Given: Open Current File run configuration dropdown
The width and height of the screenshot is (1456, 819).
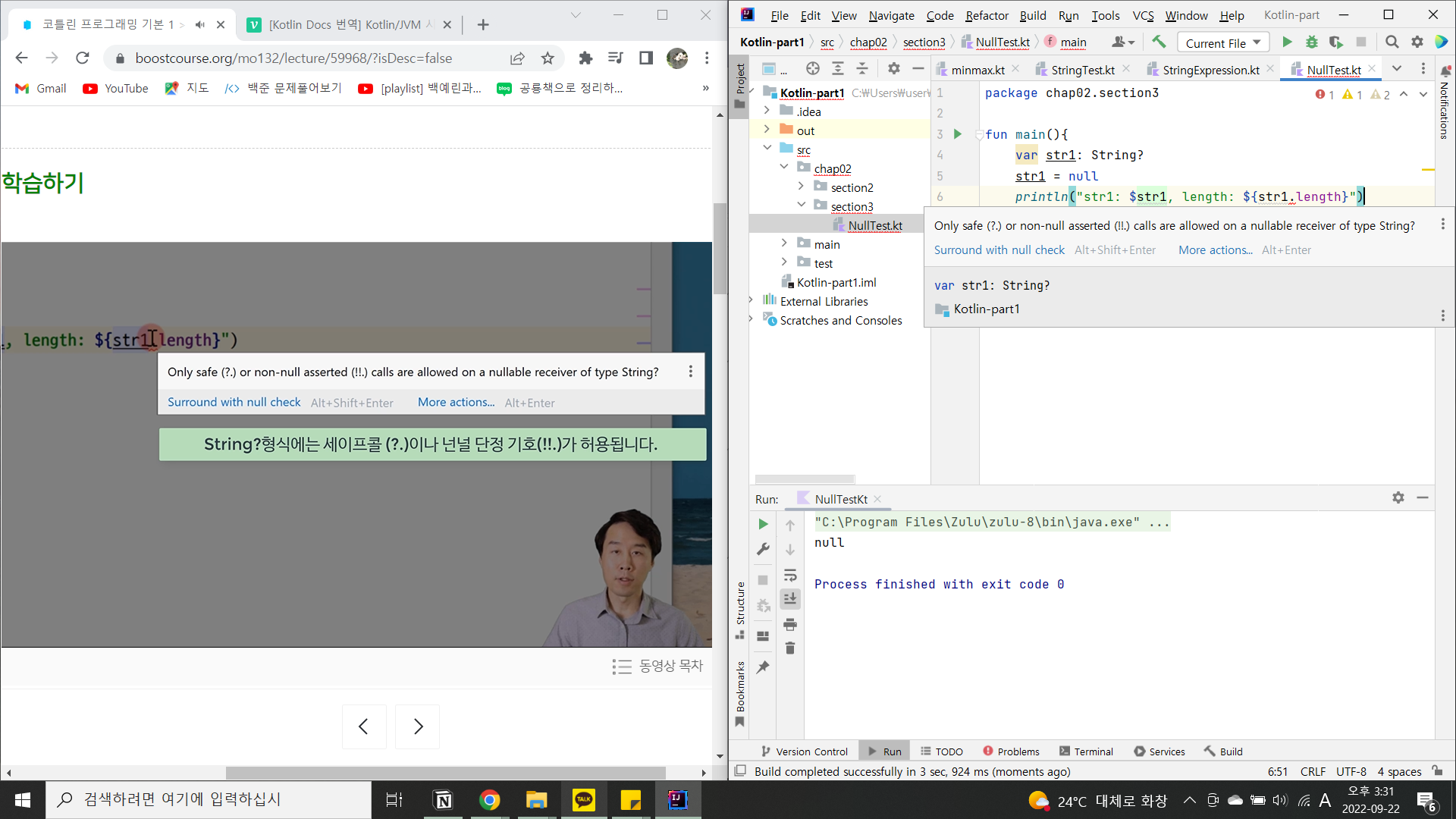Looking at the screenshot, I should click(1223, 42).
